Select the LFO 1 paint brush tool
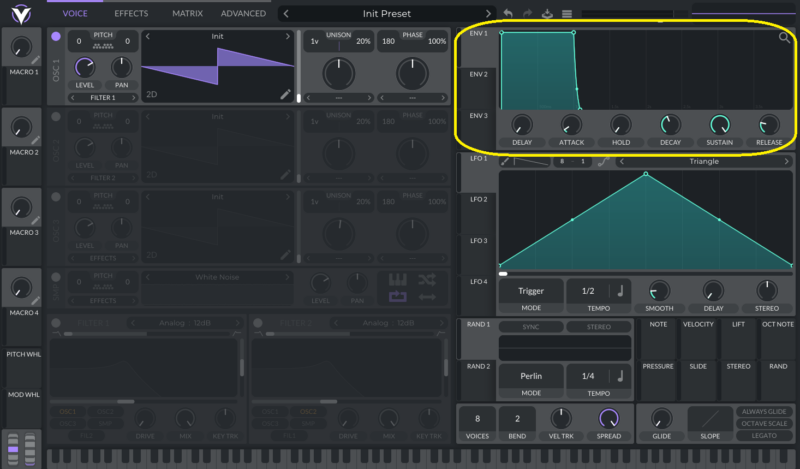Screen dimensions: 800x469 (x=506, y=161)
